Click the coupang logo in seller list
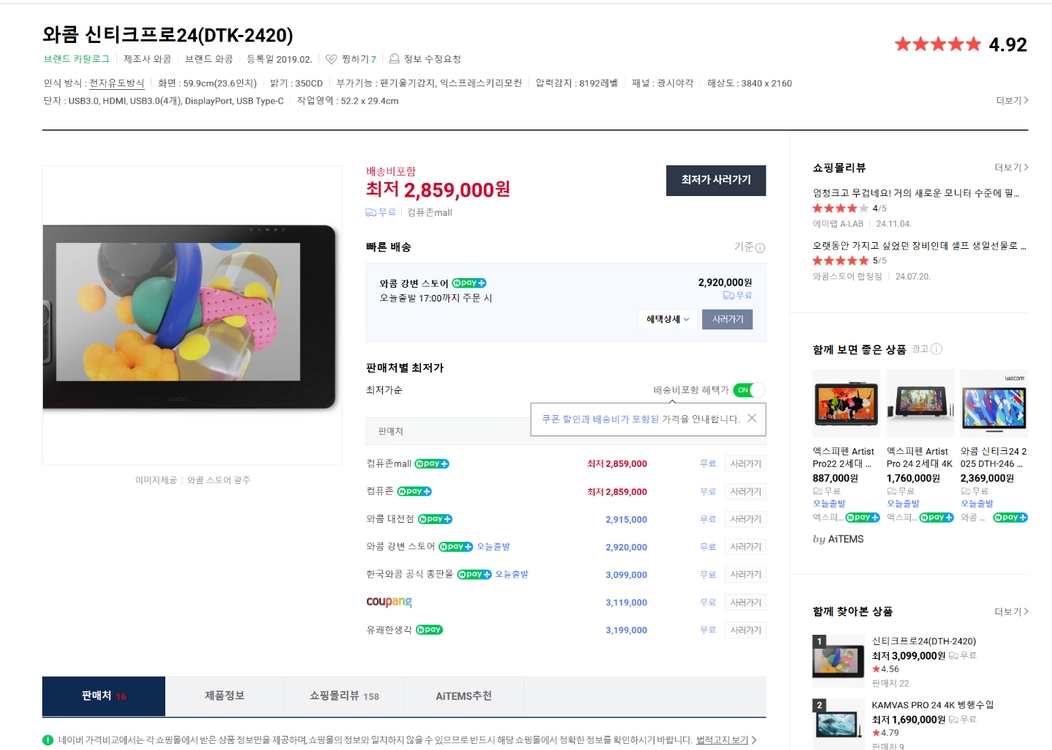1052x750 pixels. tap(389, 602)
